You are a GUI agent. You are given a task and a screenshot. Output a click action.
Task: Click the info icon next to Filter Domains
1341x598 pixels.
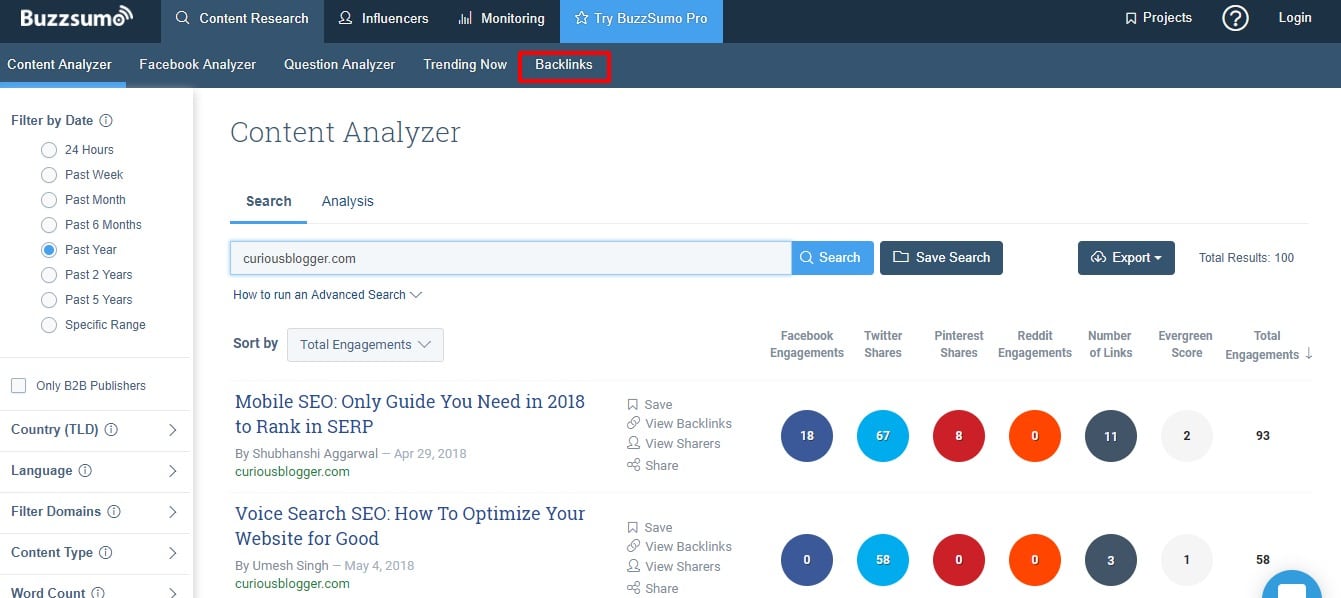[x=114, y=512]
